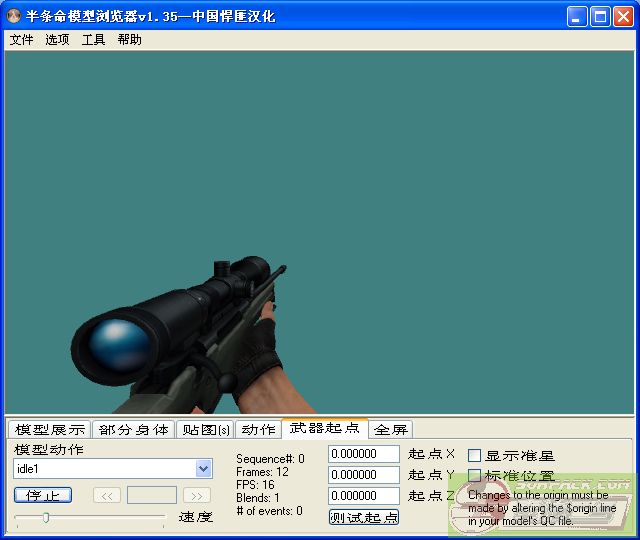This screenshot has height=540, width=640.
Task: Click the app icon in title bar
Action: (14, 16)
